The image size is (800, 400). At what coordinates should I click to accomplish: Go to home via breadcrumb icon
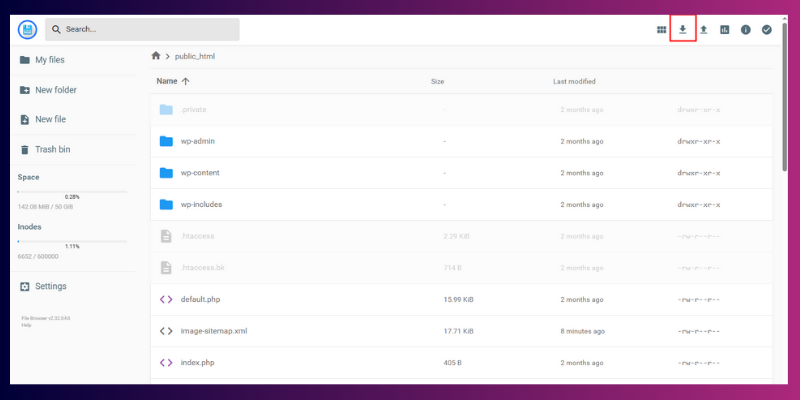156,56
